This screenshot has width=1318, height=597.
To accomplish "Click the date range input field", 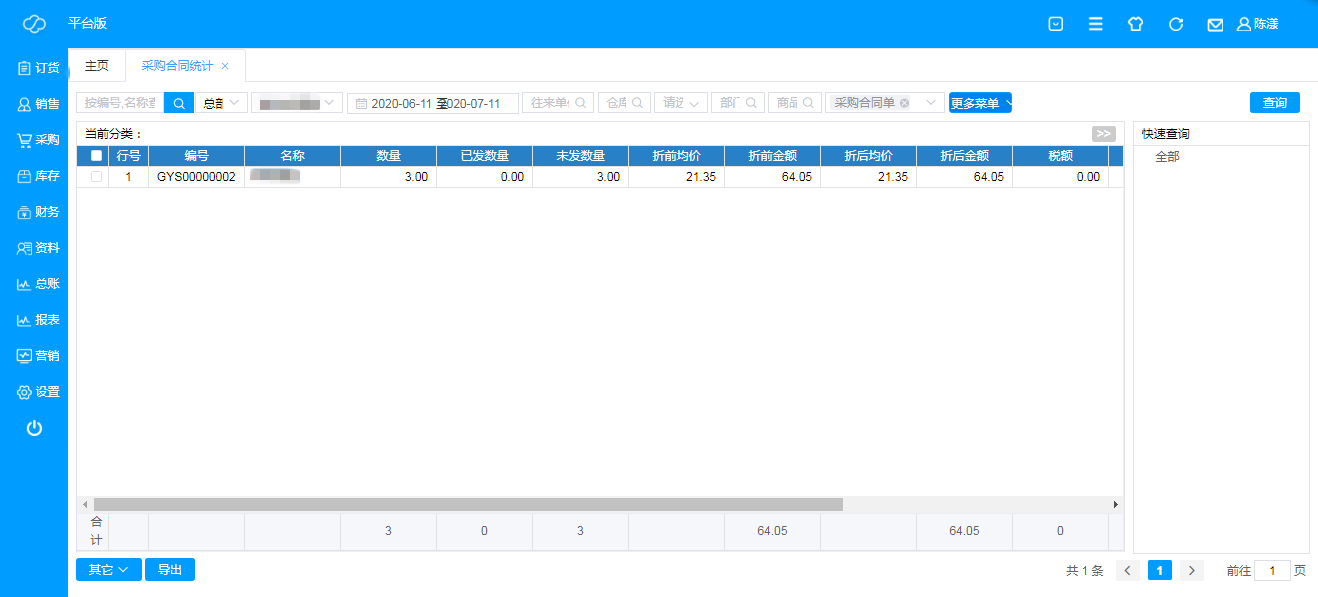I will coord(433,103).
